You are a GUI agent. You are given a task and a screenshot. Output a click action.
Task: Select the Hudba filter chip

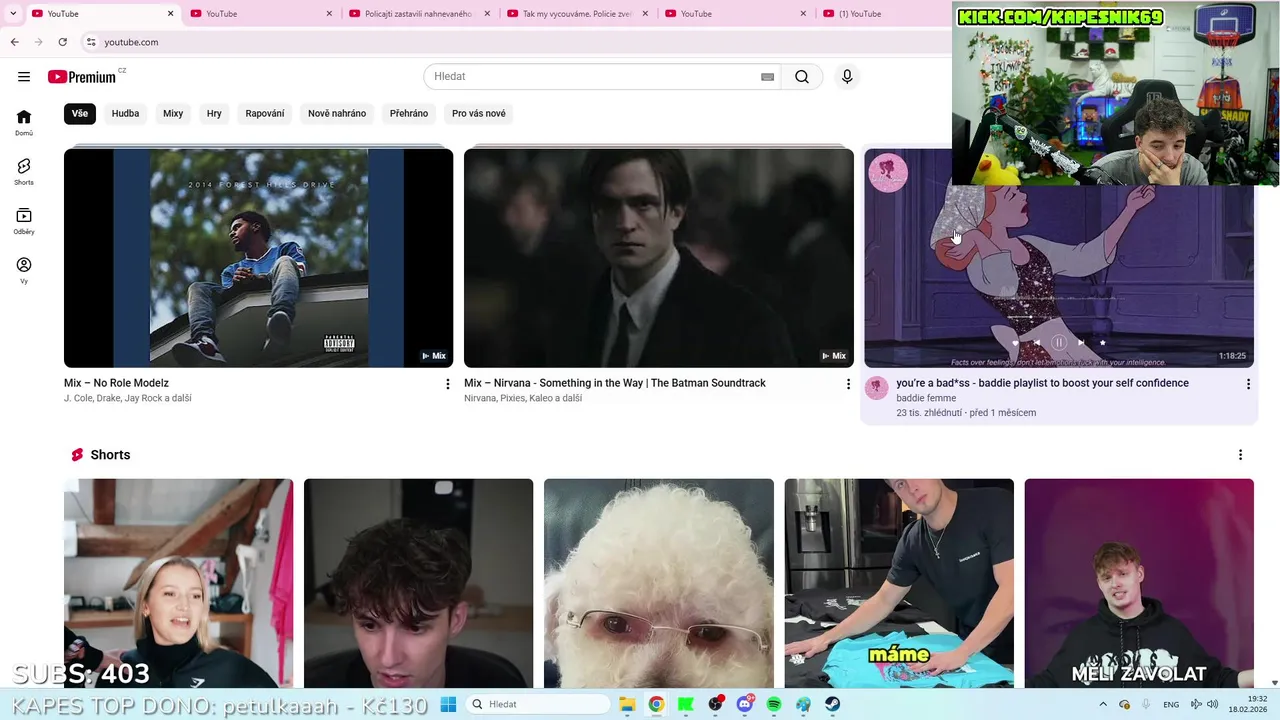(x=125, y=113)
